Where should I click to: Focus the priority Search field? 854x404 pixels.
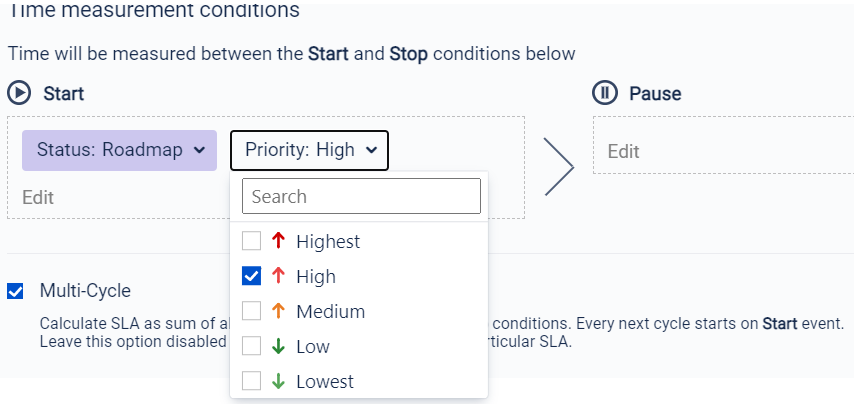[361, 196]
